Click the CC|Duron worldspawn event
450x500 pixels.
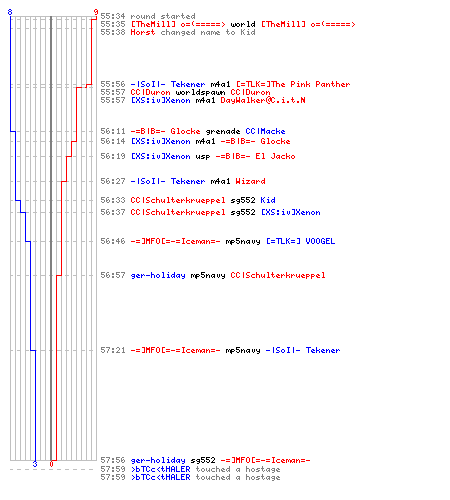(185, 92)
